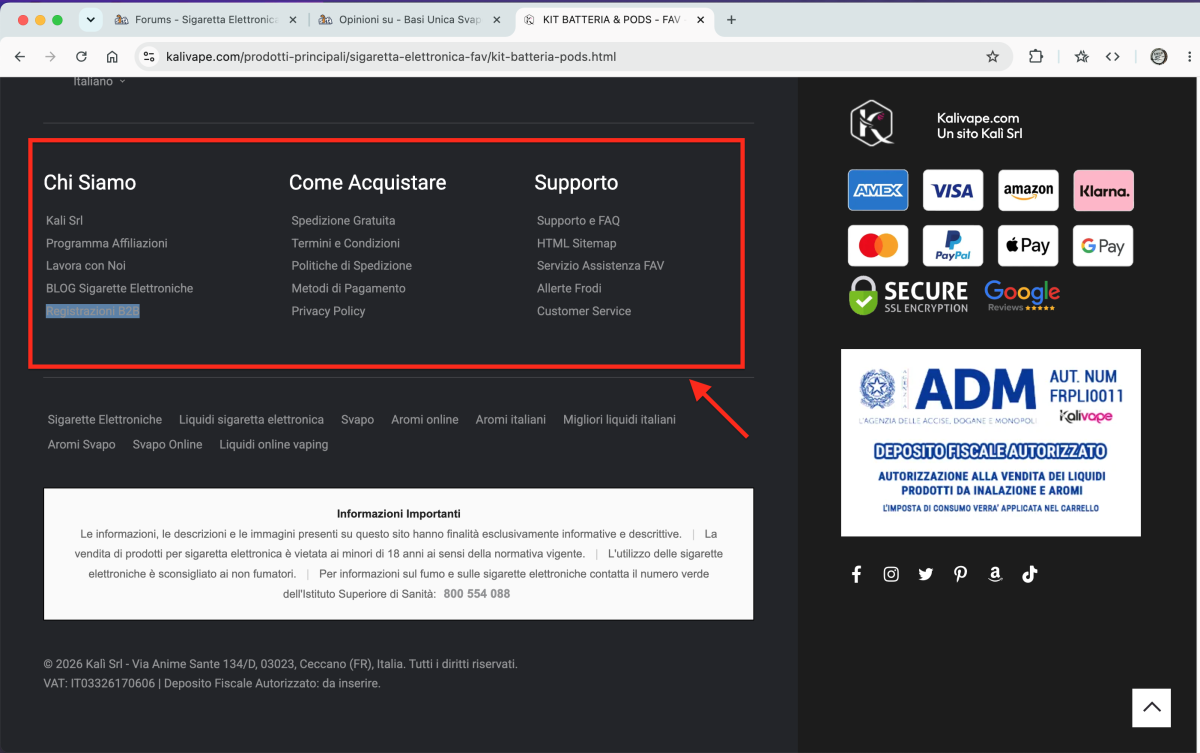
Task: Click the Twitter bird icon
Action: [926, 574]
